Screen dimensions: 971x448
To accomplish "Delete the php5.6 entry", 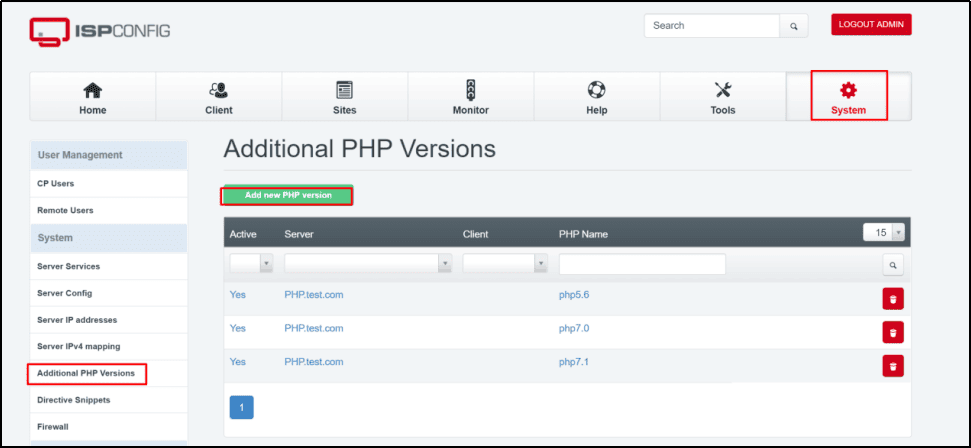I will (892, 298).
